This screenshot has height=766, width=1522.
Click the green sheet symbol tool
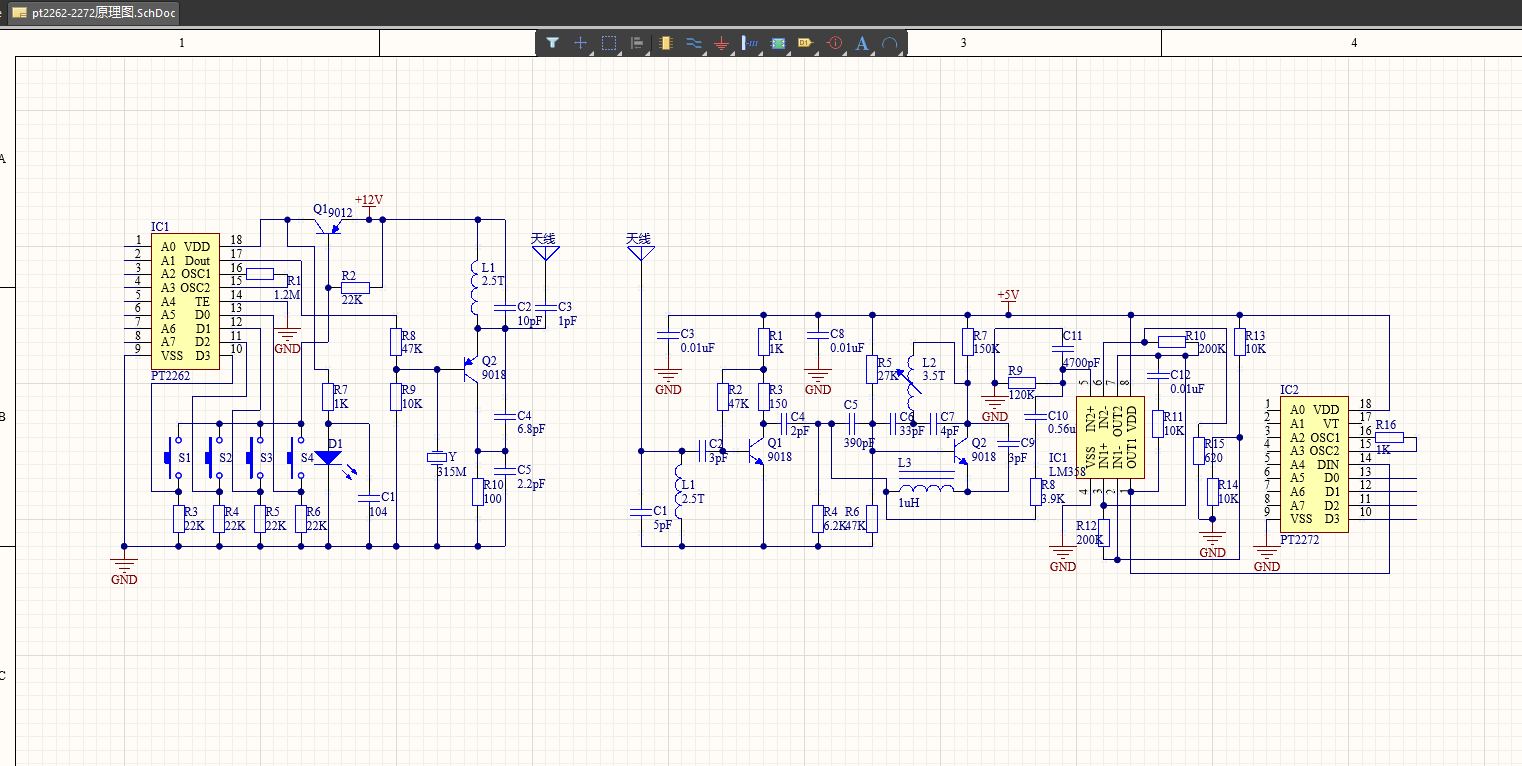779,43
